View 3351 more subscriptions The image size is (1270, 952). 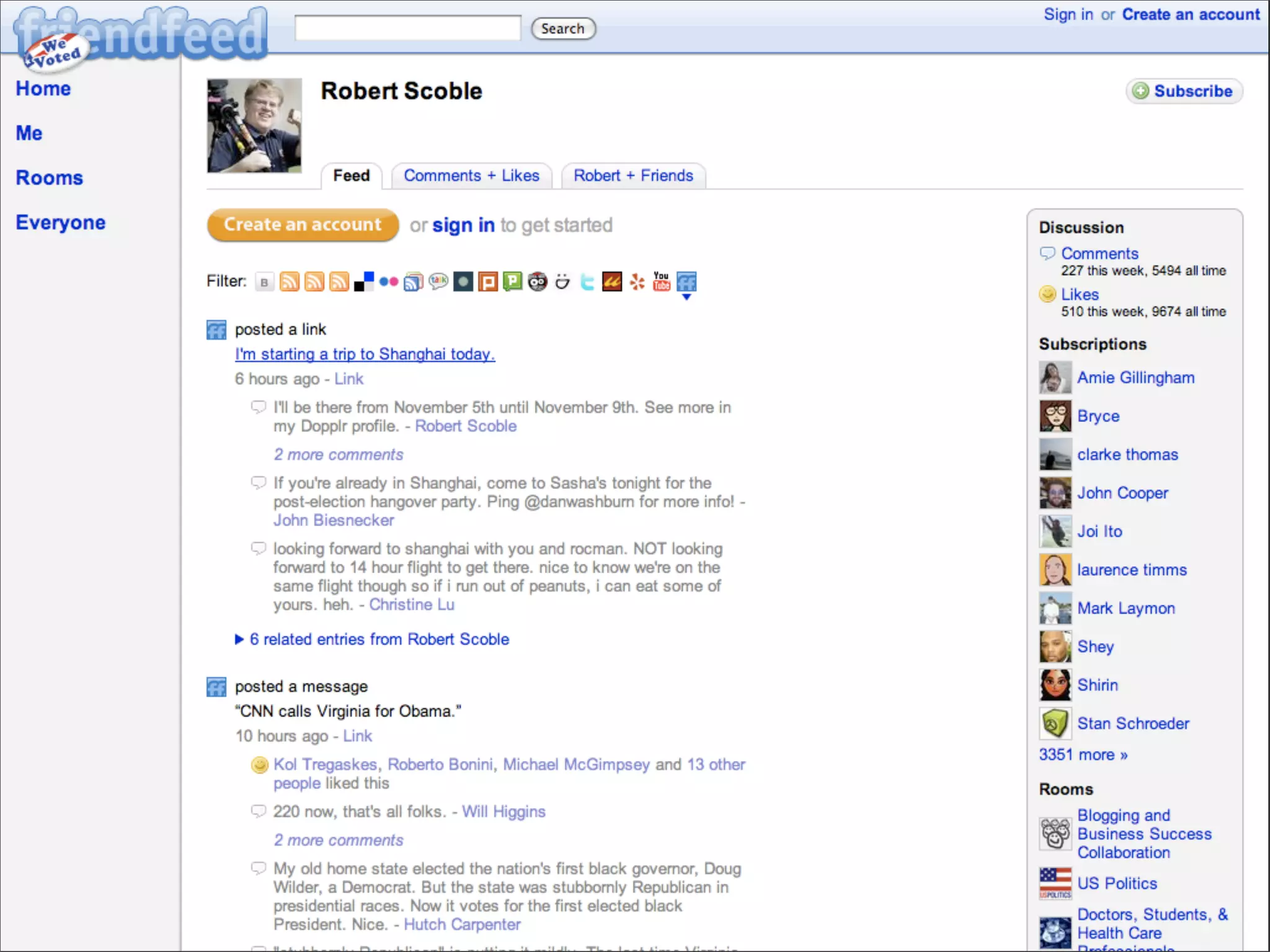[x=1083, y=754]
